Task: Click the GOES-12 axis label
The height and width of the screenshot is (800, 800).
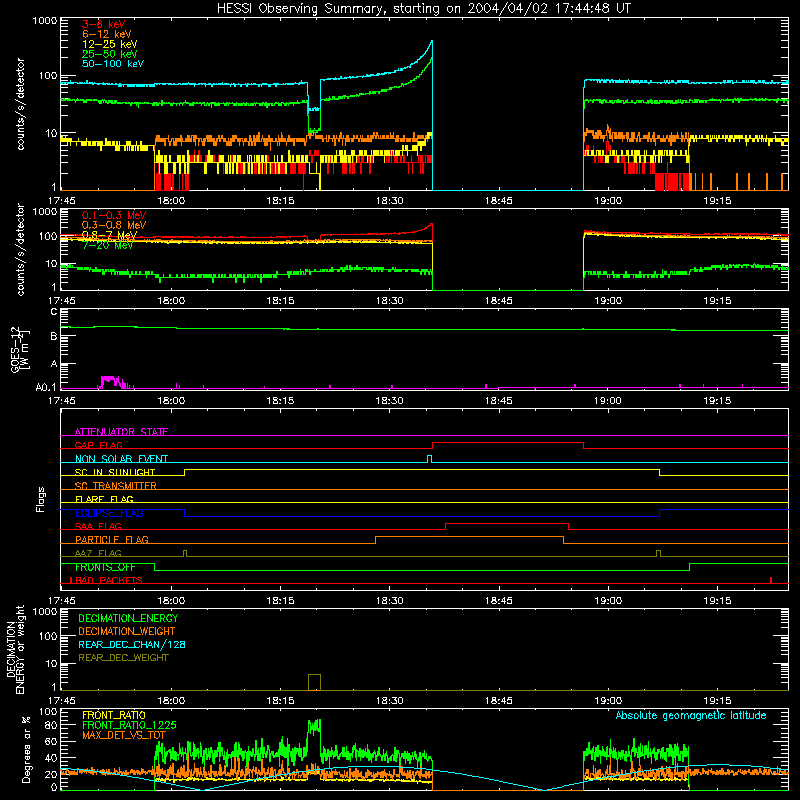Action: pos(20,349)
